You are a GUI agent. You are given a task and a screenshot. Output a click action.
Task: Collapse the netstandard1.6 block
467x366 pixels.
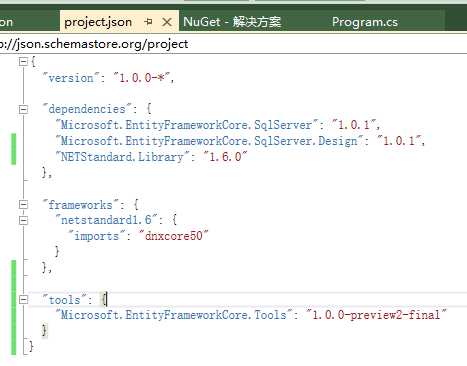tap(23, 220)
